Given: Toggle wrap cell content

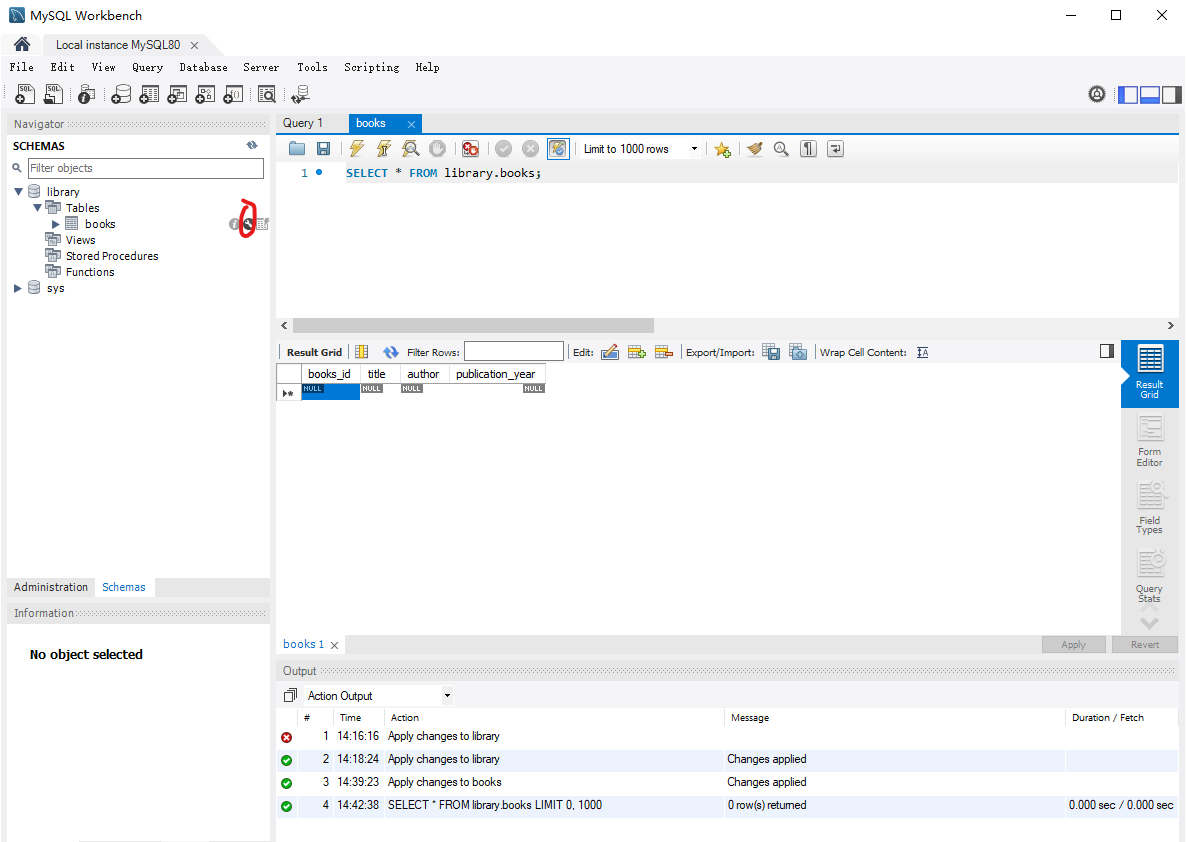Looking at the screenshot, I should 922,352.
